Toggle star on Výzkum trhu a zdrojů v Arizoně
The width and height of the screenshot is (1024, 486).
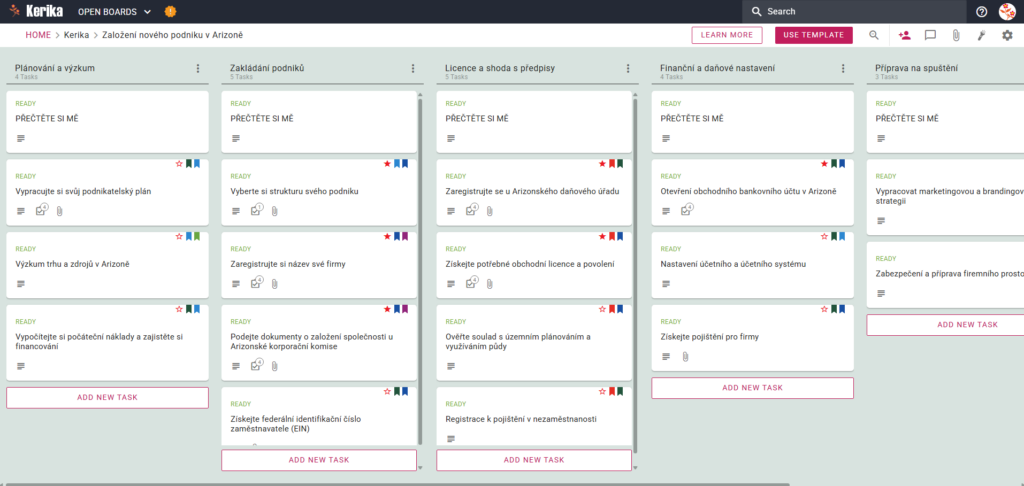pos(178,236)
